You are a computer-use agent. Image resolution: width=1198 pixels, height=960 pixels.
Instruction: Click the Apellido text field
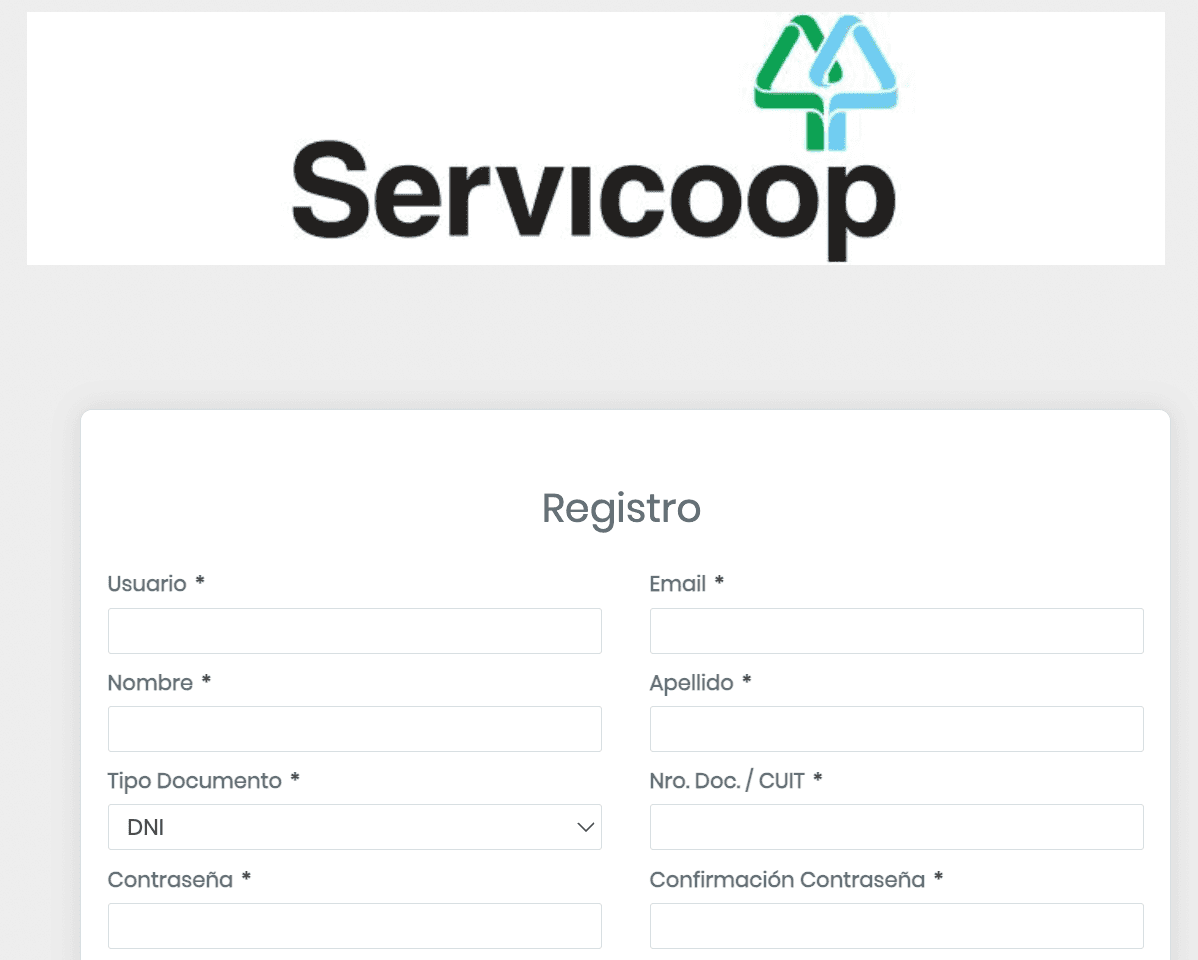(x=896, y=728)
